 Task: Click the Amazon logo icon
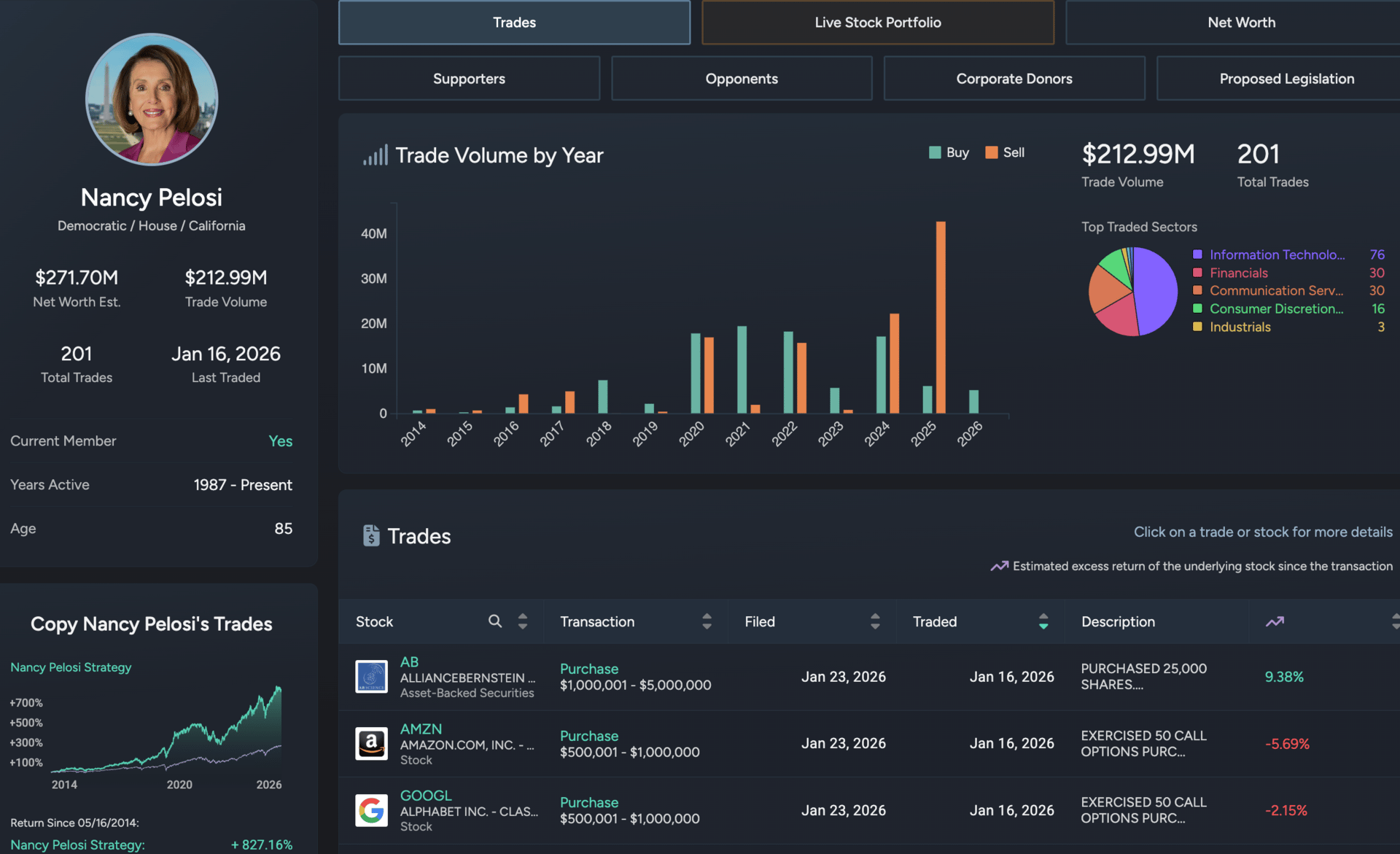click(371, 743)
